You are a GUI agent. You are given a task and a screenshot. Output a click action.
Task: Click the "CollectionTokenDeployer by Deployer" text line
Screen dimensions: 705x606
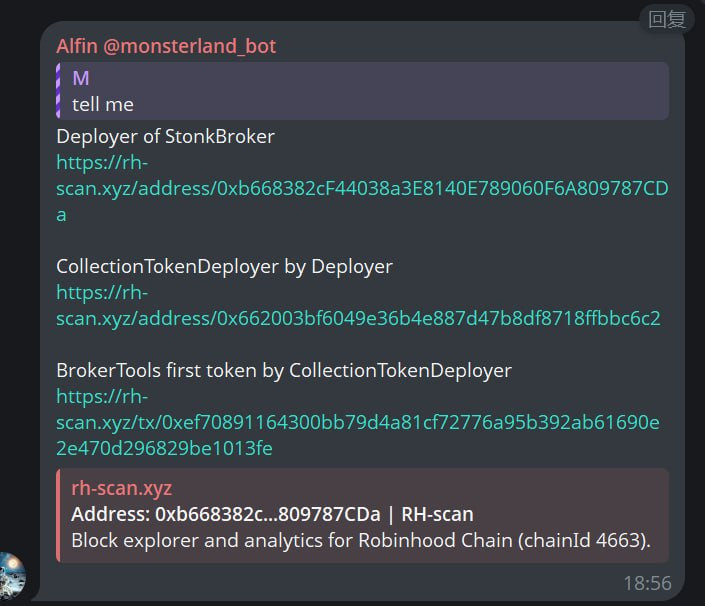point(224,267)
